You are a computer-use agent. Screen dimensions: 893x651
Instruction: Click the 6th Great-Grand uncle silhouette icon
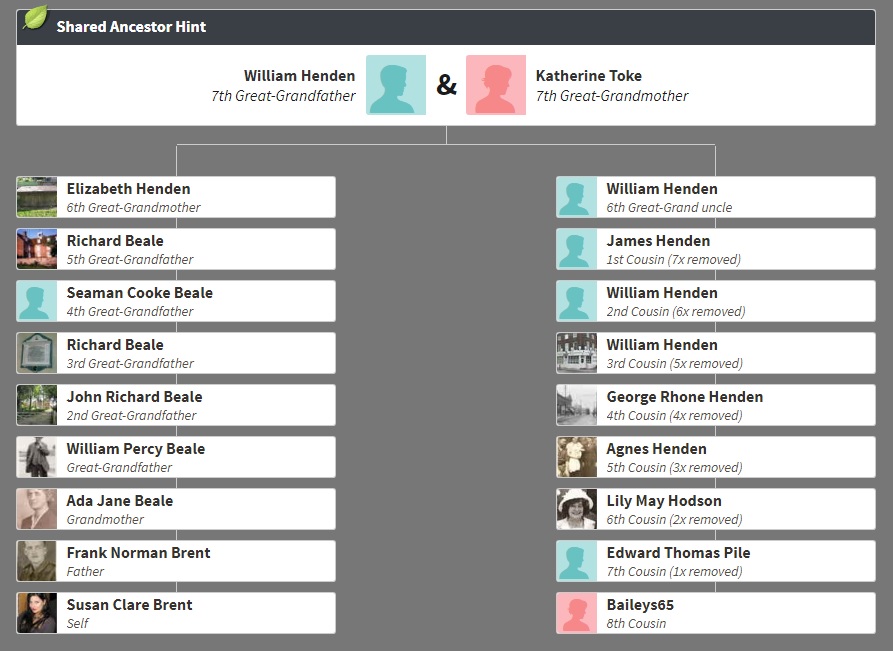click(576, 197)
